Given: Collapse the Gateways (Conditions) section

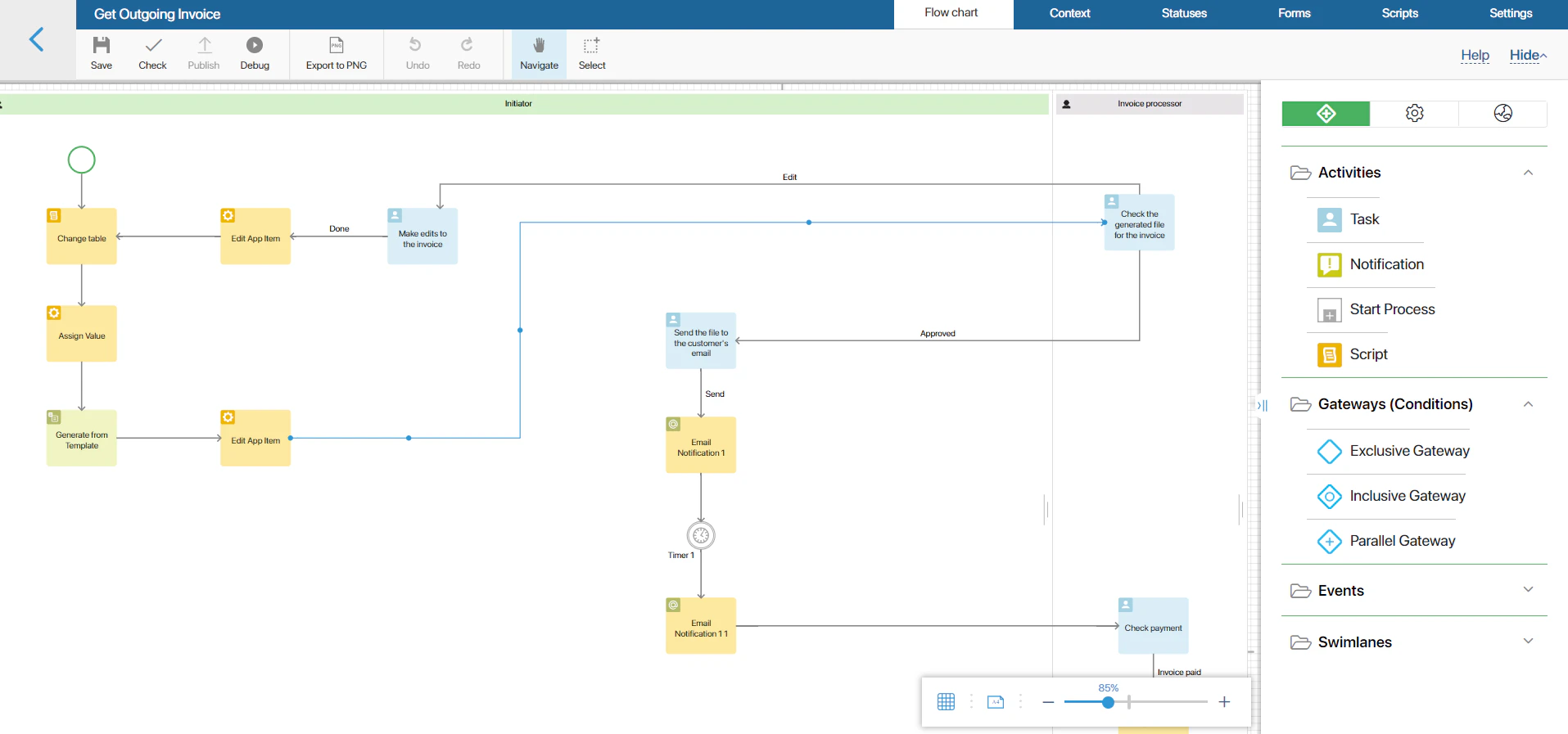Looking at the screenshot, I should (1528, 404).
